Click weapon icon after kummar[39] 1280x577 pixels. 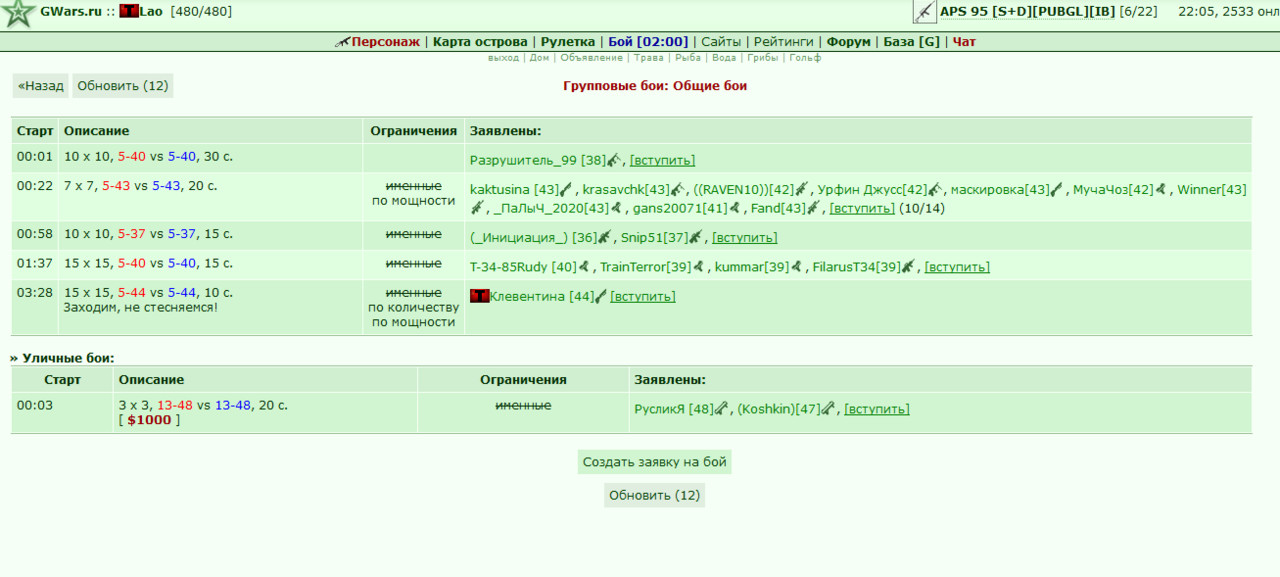796,267
